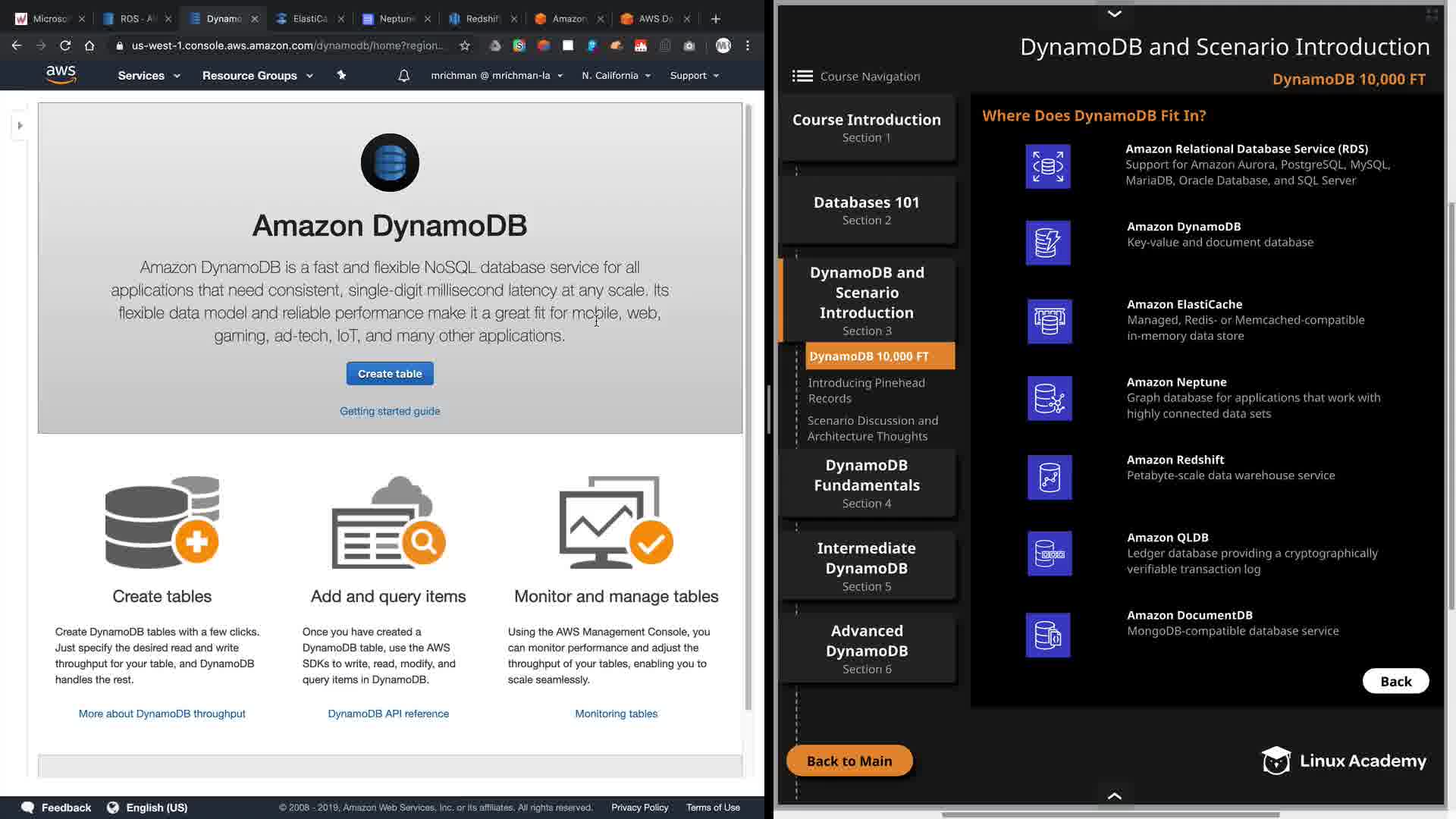Screen dimensions: 1456x819
Task: Click the Amazon RDS service icon
Action: pos(1048,166)
